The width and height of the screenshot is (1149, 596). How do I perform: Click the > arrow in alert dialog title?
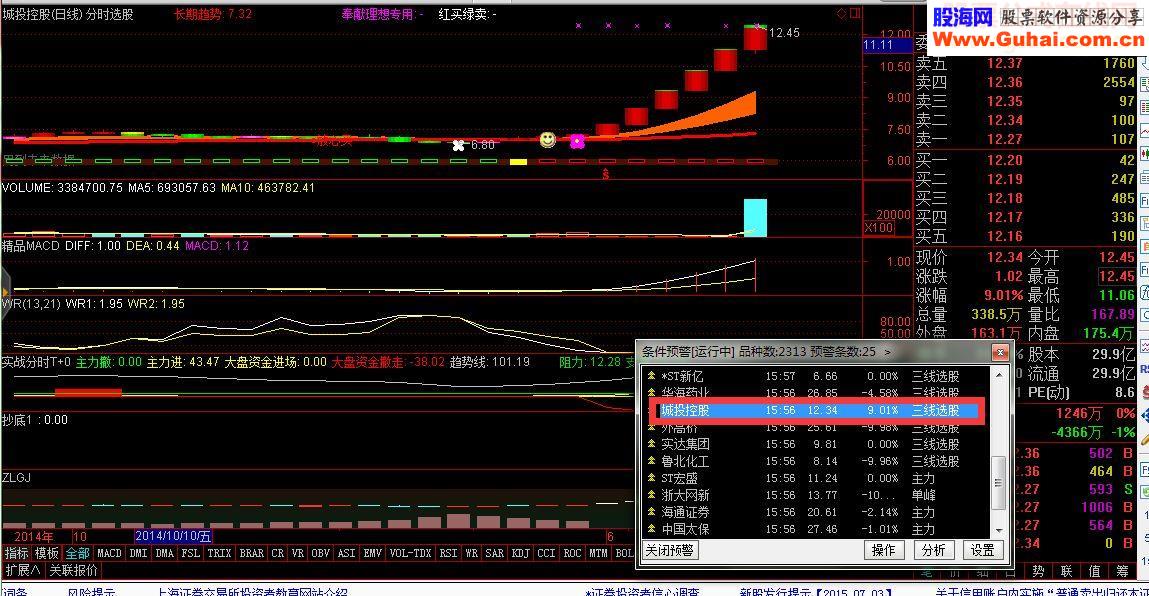pos(887,353)
